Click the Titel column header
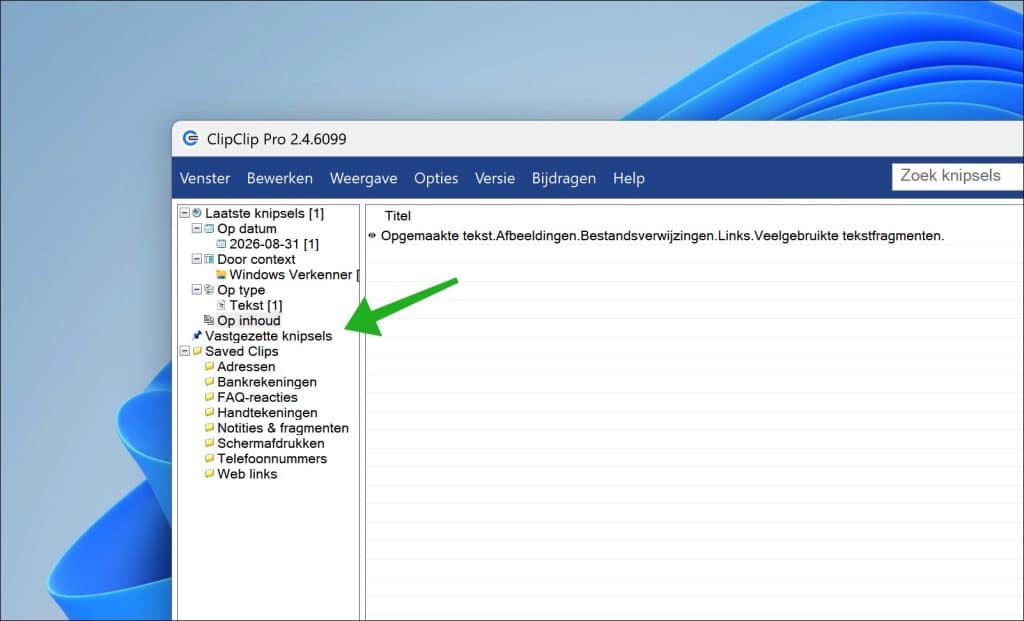The width and height of the screenshot is (1024, 621). (x=398, y=215)
